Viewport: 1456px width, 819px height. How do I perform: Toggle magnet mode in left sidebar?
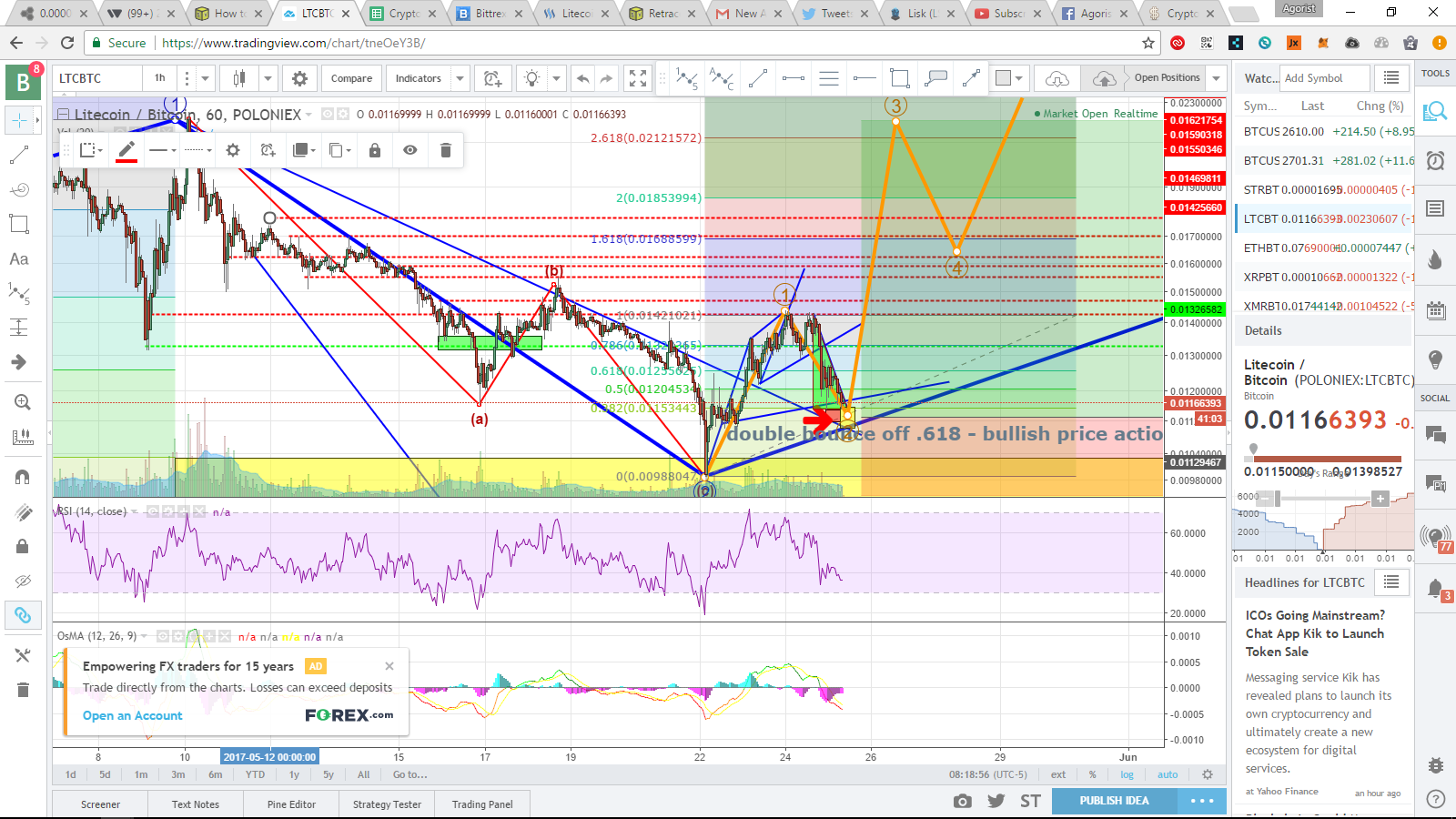(23, 477)
